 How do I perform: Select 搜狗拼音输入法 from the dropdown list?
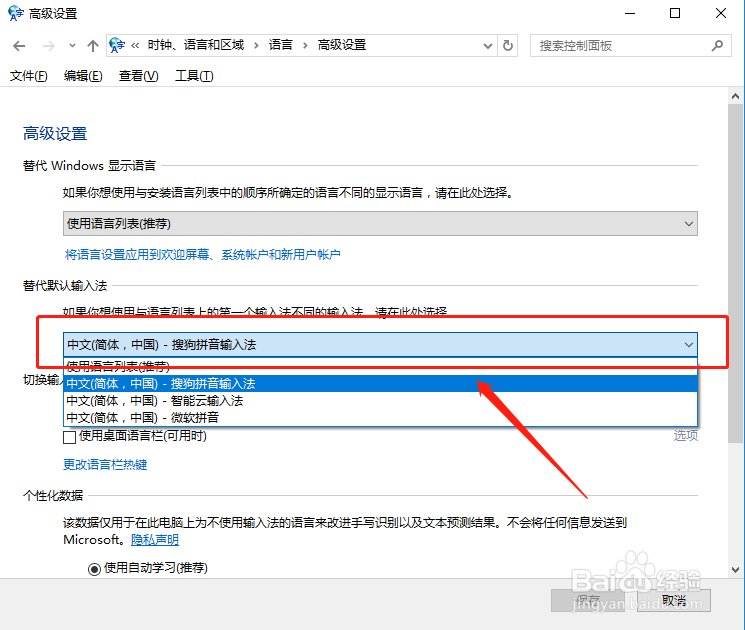(x=380, y=384)
